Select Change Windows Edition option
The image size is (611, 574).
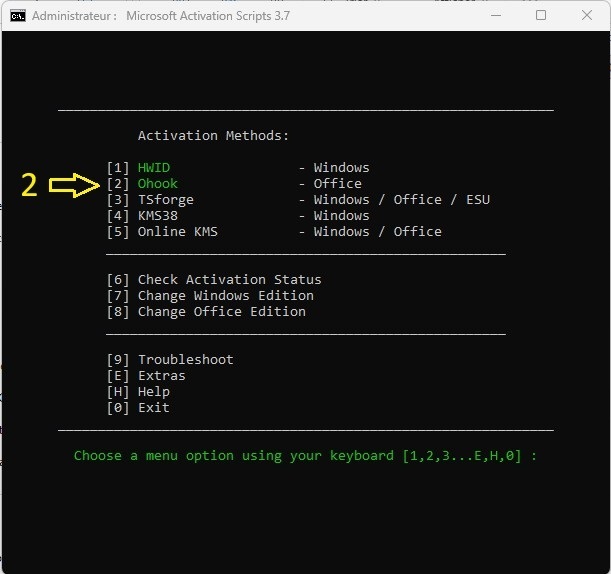tap(225, 296)
